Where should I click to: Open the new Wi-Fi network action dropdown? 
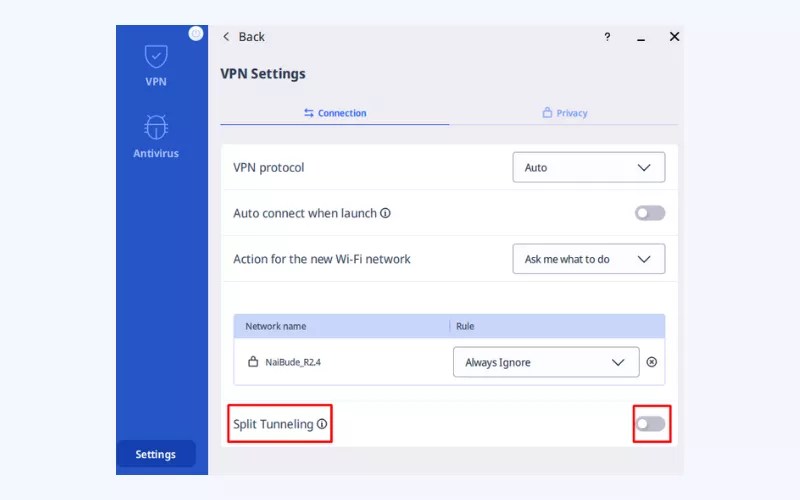point(588,259)
